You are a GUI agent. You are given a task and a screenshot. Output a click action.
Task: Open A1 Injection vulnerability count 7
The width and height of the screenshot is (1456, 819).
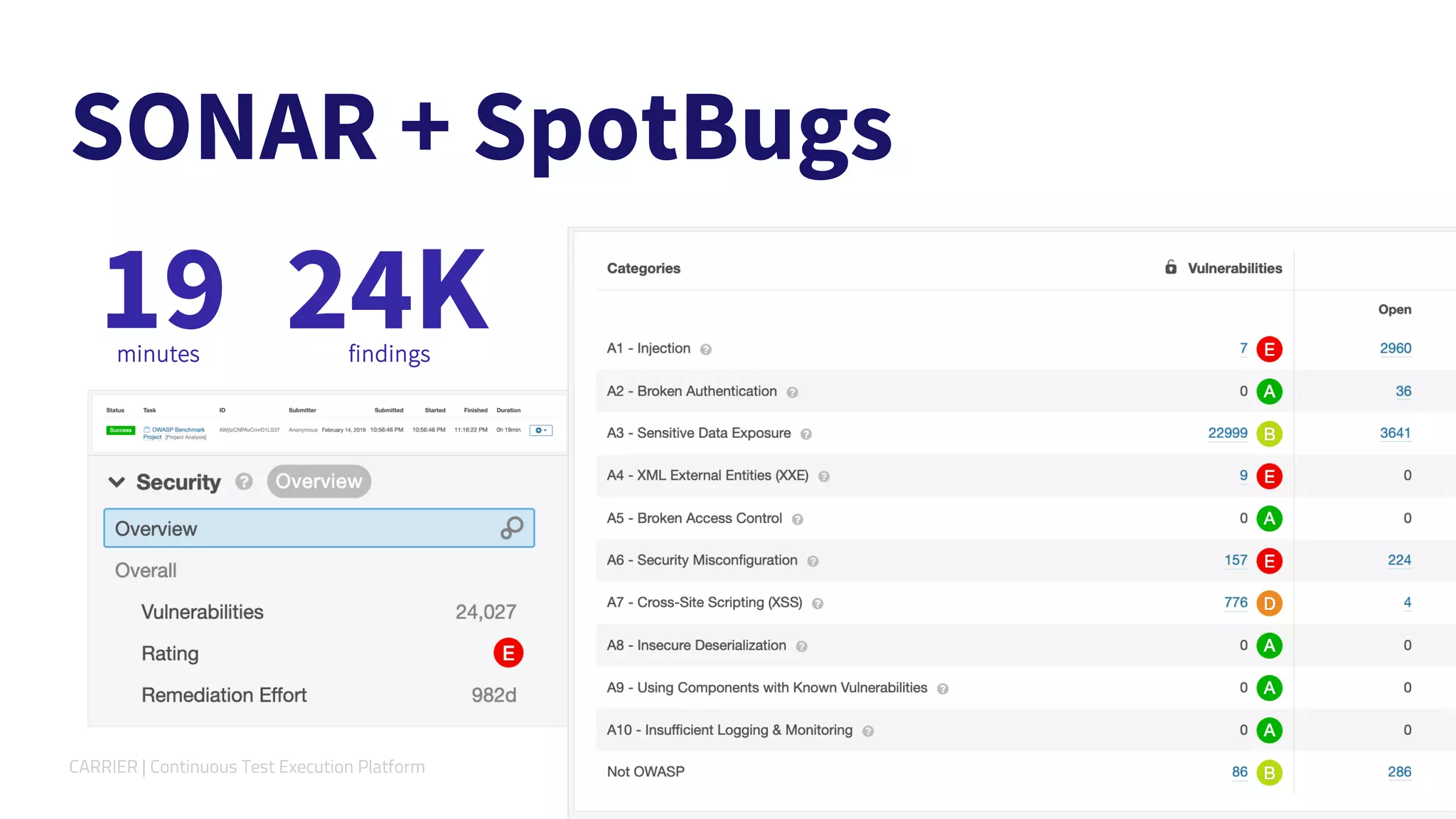pos(1243,348)
